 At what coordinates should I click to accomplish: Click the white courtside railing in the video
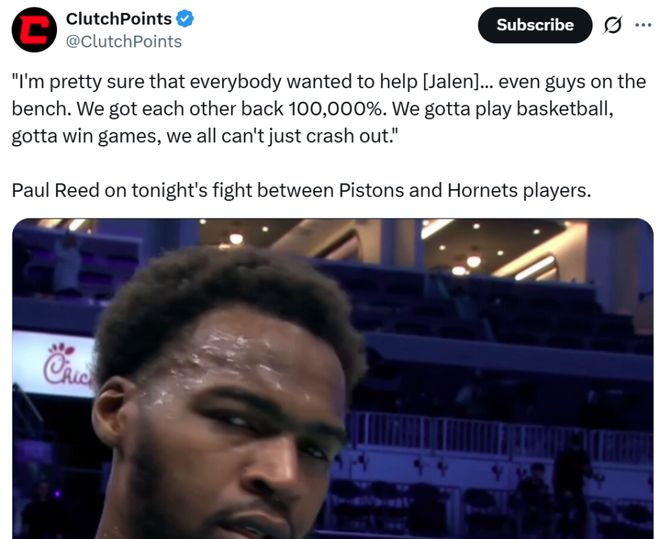(499, 435)
